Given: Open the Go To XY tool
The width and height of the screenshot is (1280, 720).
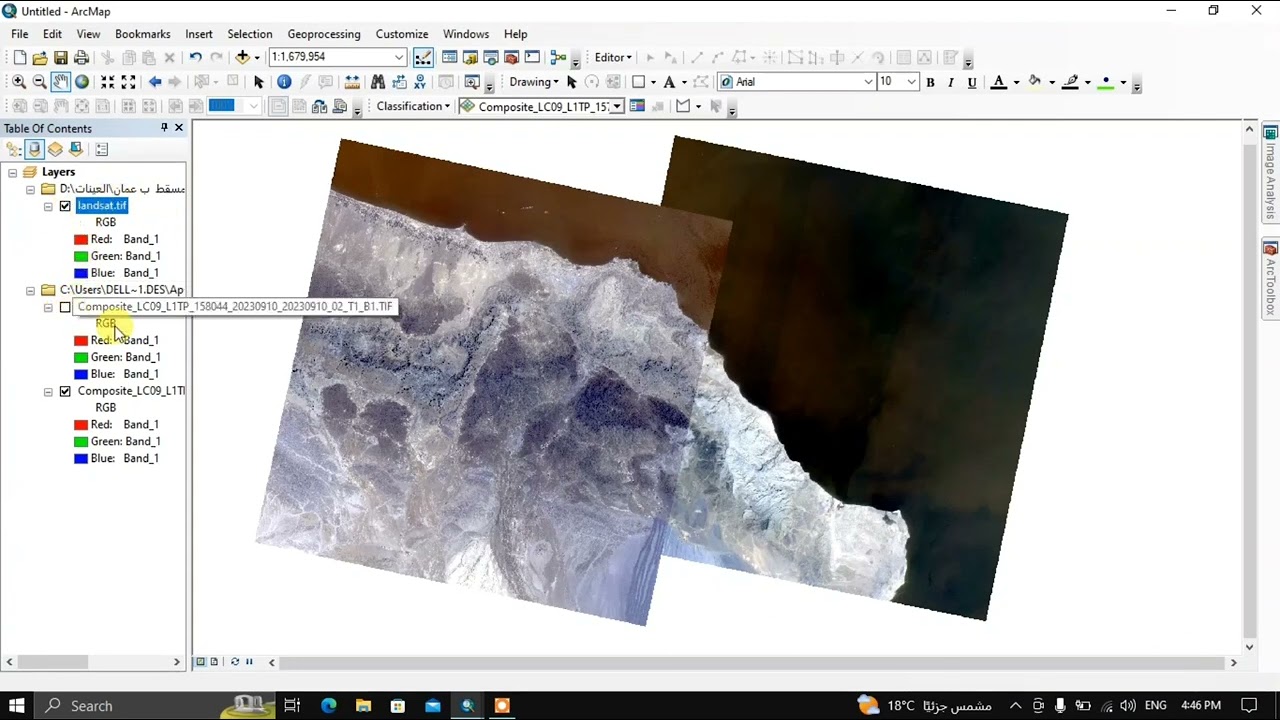Looking at the screenshot, I should click(419, 82).
